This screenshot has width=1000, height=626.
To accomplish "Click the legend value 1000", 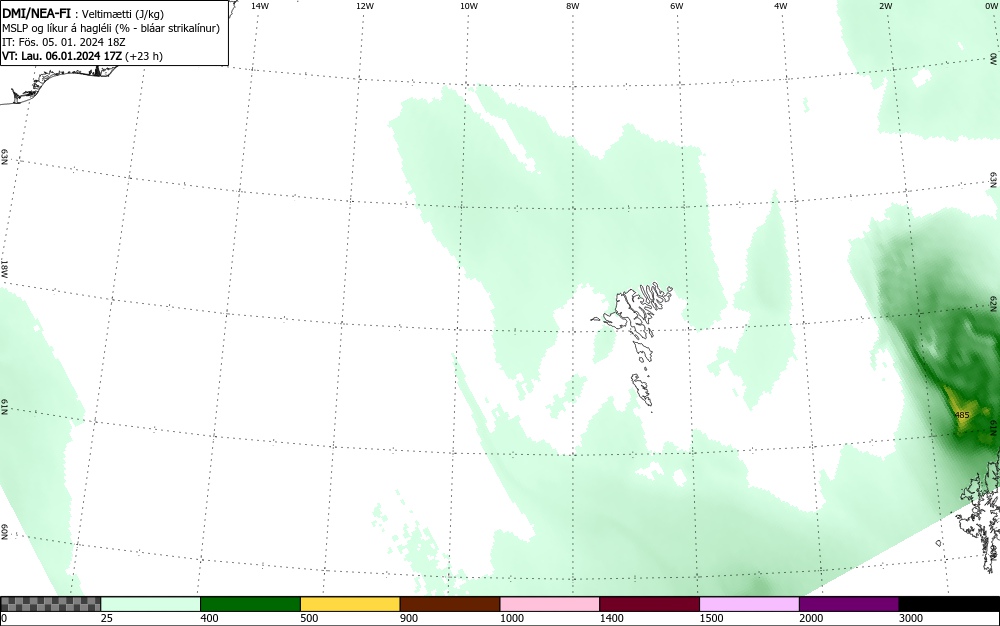I will click(x=512, y=618).
